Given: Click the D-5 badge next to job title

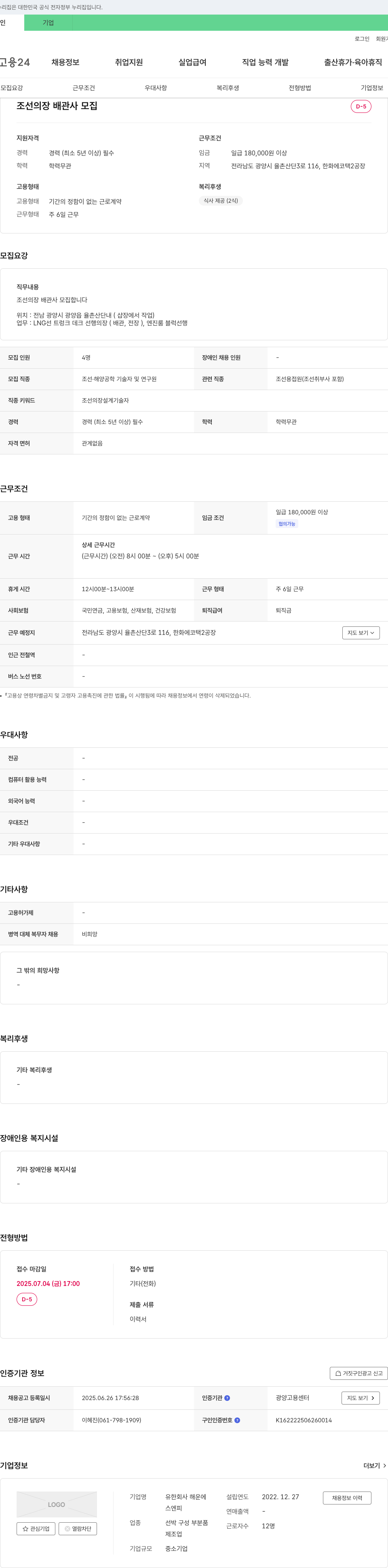Looking at the screenshot, I should point(361,106).
